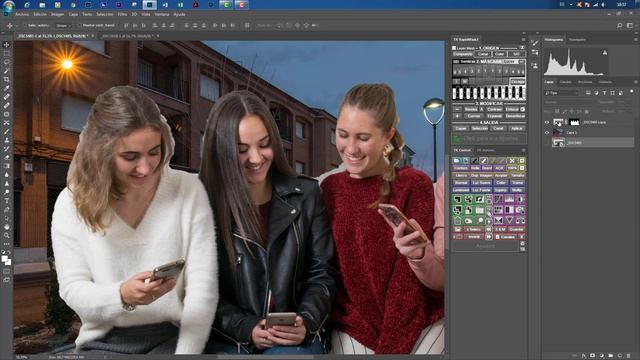Switch to the TK Acciones tab
Image resolution: width=640 pixels, height=360 pixels.
(x=486, y=150)
